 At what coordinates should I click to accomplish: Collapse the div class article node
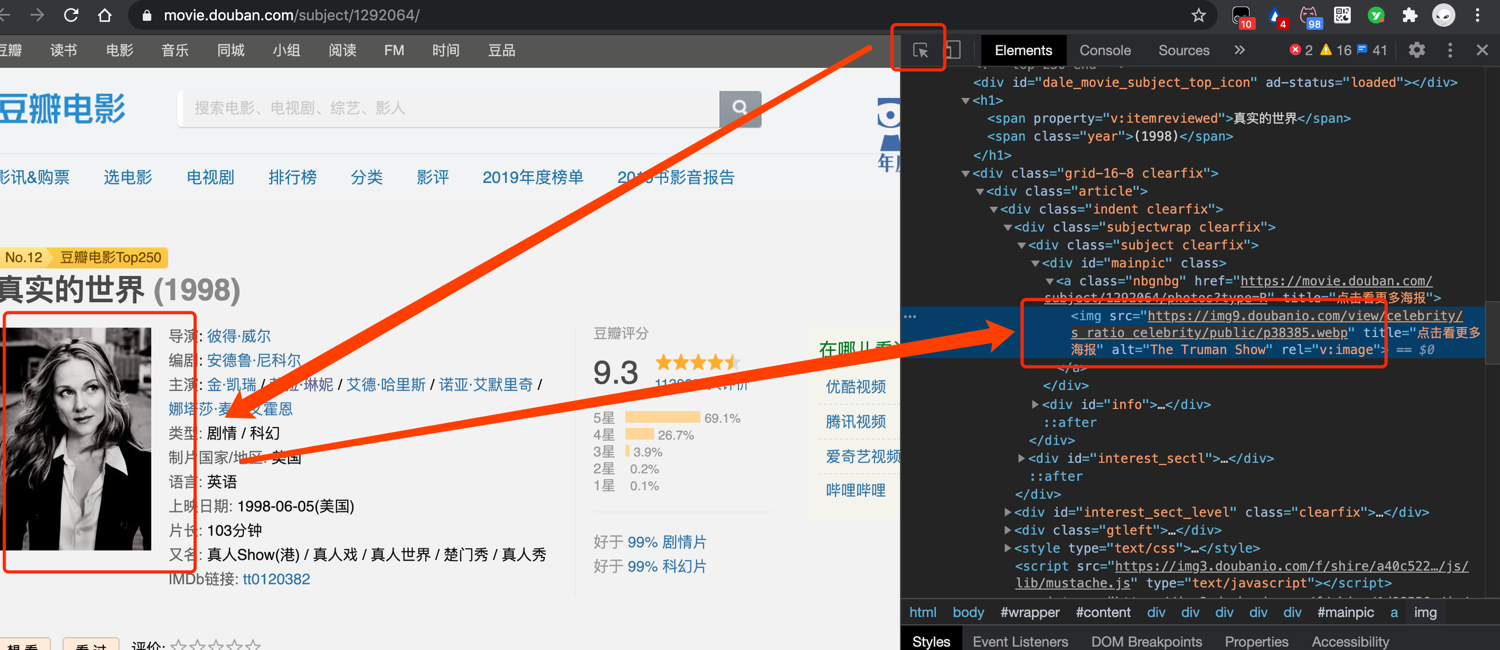click(x=980, y=191)
